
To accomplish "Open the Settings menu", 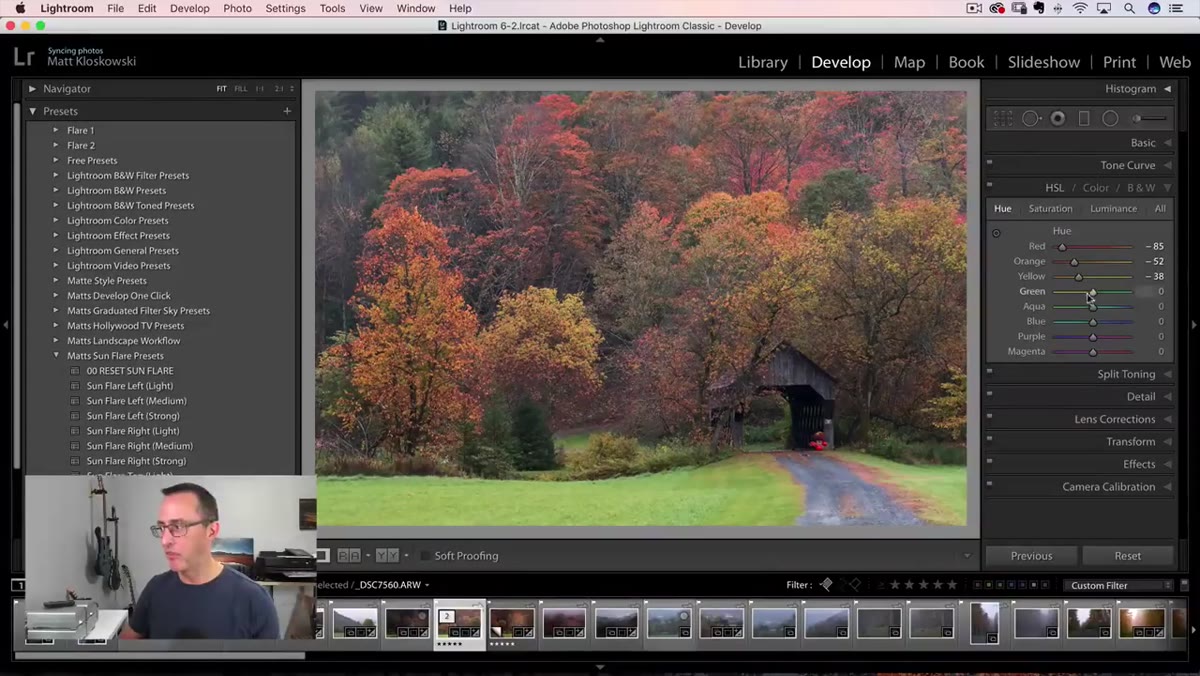I will click(285, 8).
